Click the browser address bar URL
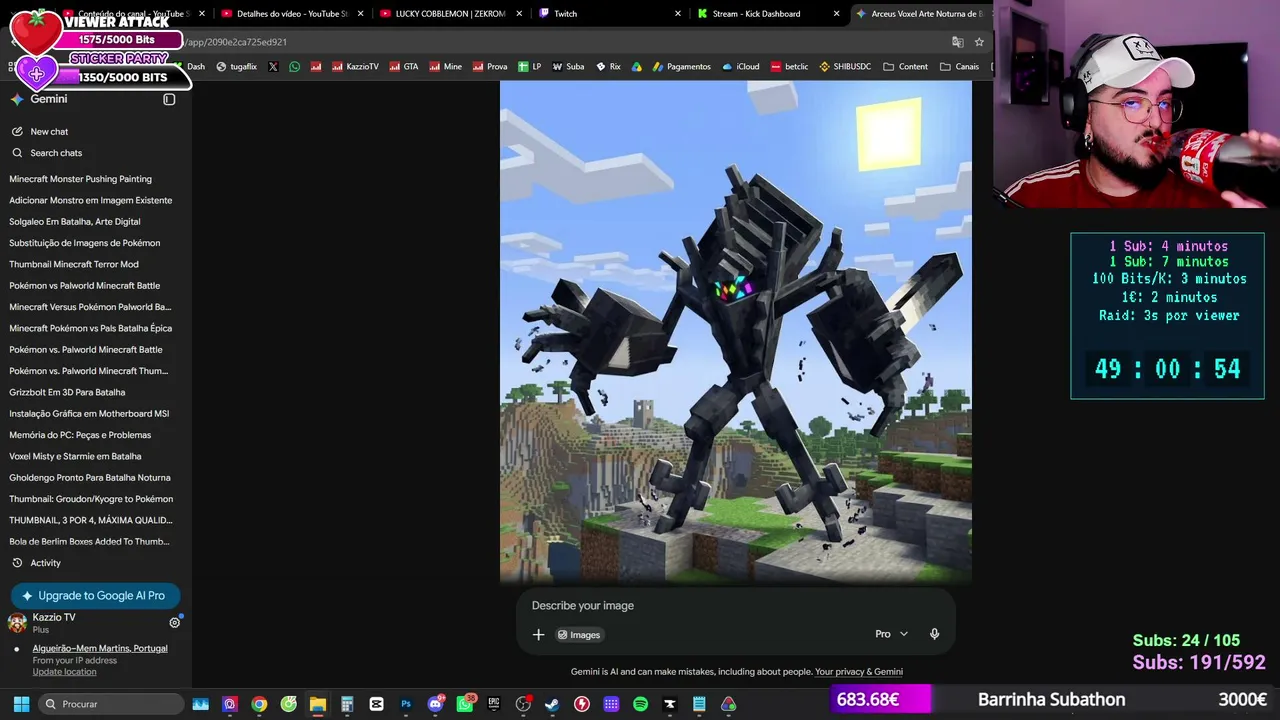 (237, 42)
